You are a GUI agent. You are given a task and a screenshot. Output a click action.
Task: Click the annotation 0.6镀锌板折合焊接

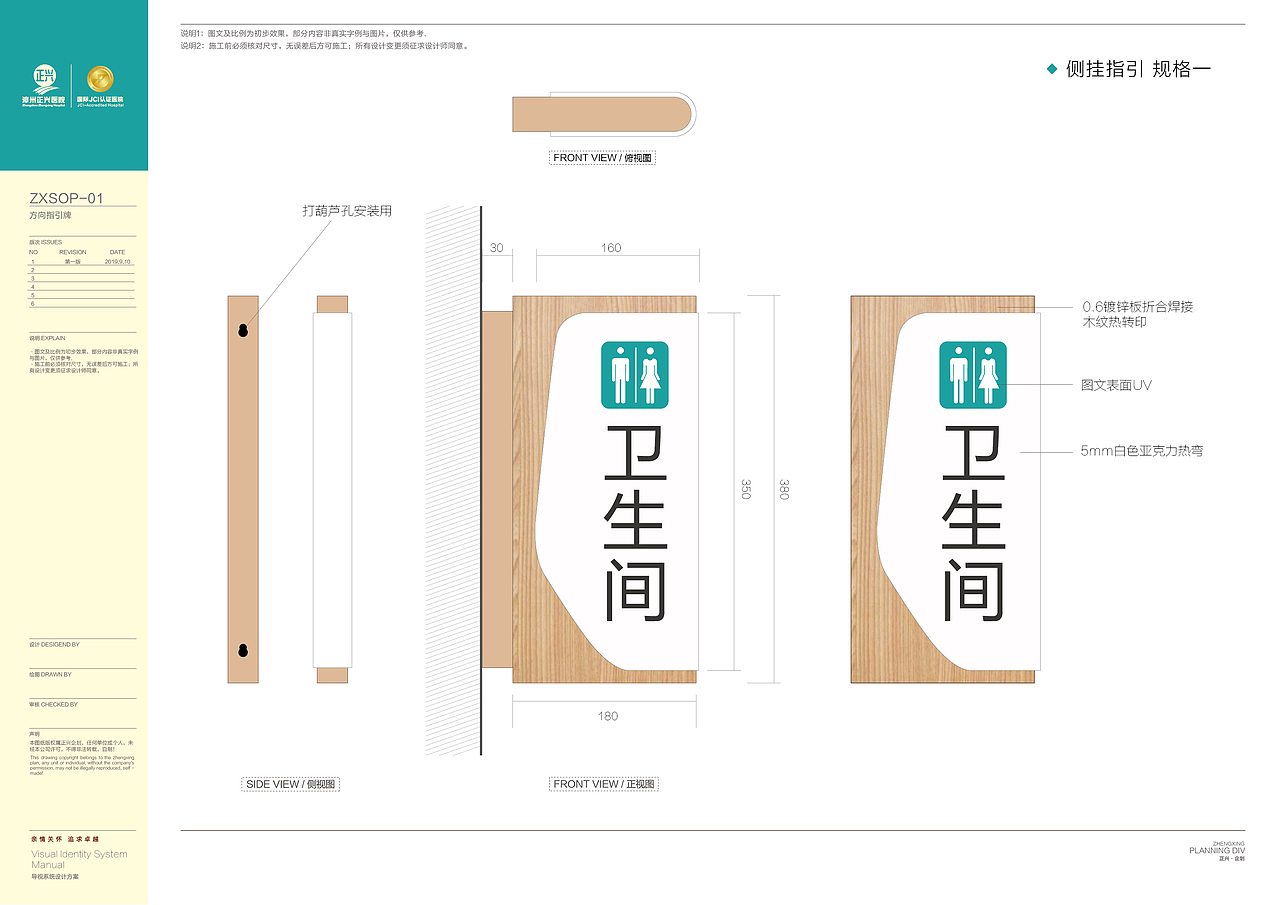1138,307
